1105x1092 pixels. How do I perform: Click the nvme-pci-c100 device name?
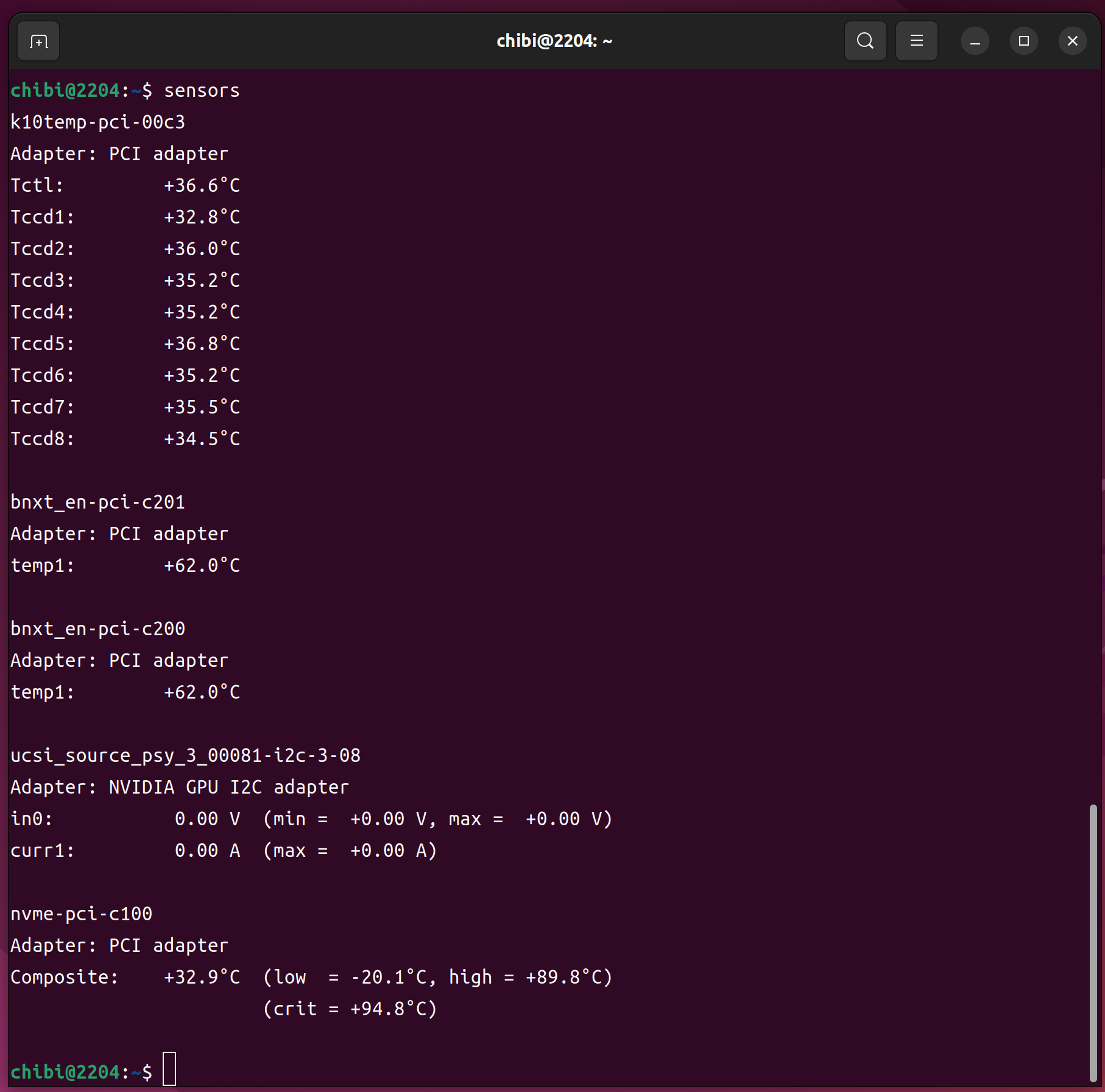click(81, 914)
